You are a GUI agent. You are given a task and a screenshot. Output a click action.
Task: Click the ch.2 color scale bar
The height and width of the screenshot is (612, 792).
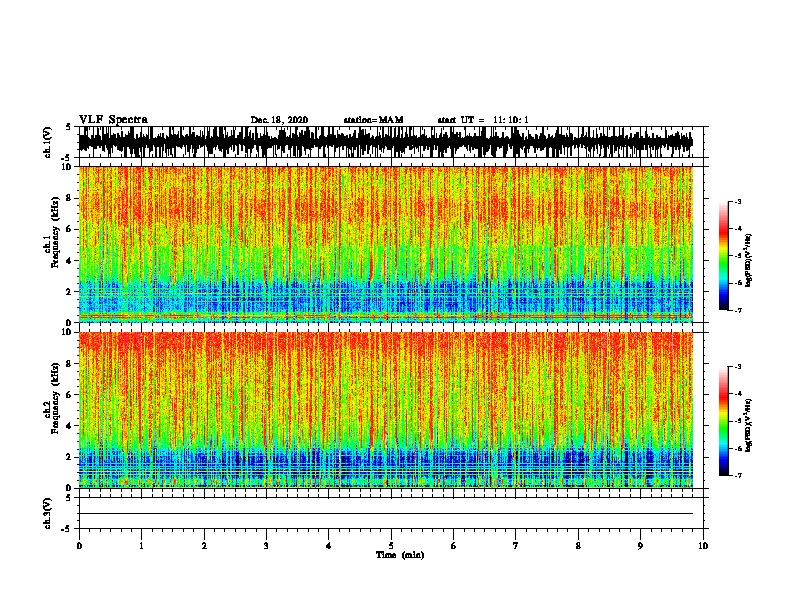point(723,421)
